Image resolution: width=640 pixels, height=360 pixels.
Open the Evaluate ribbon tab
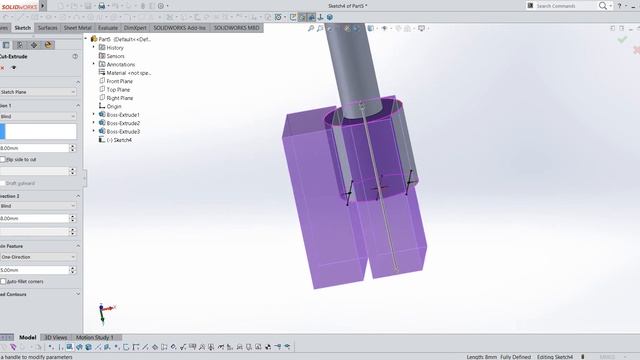pos(108,28)
